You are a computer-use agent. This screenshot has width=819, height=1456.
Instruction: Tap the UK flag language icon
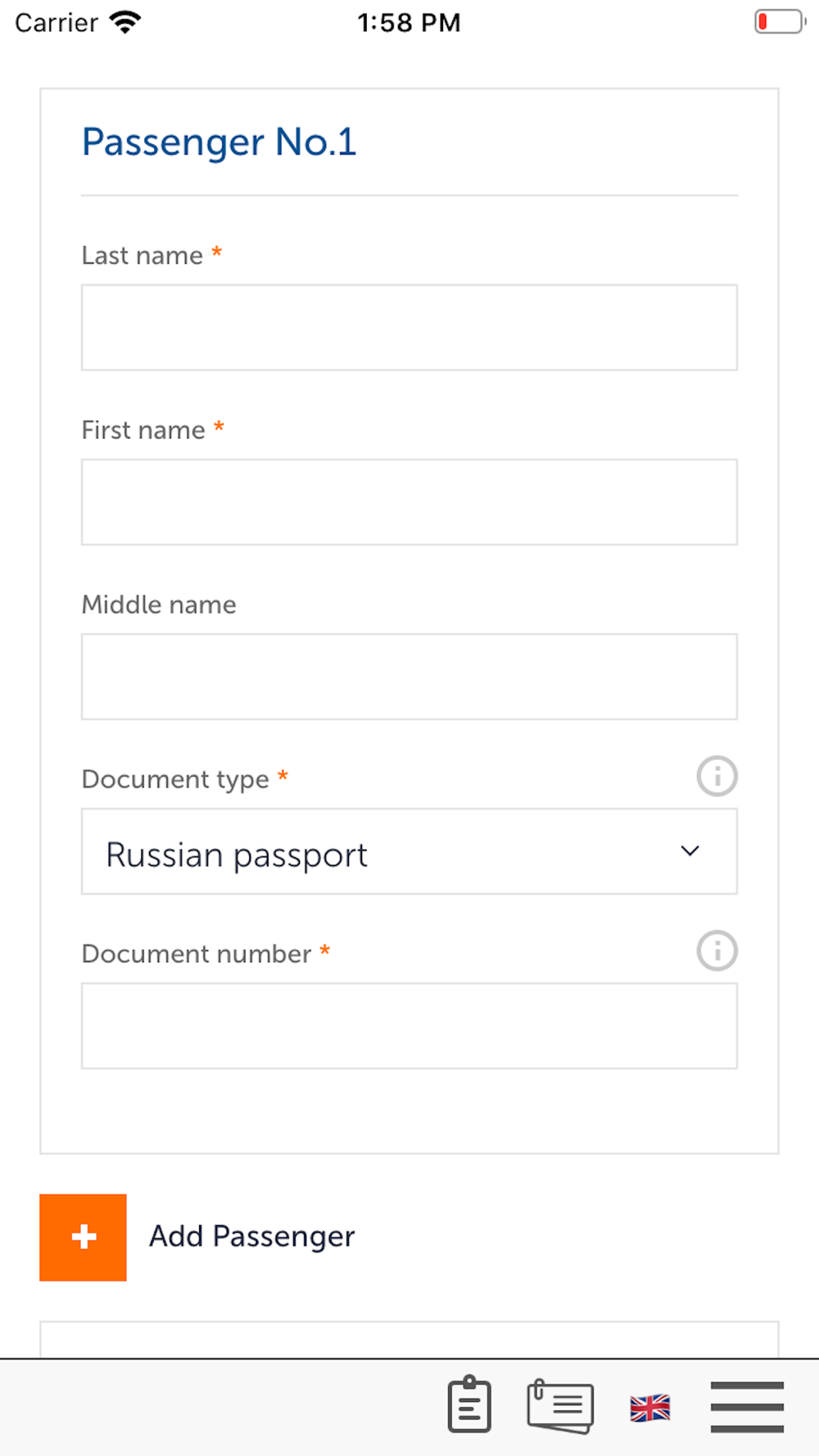650,1408
